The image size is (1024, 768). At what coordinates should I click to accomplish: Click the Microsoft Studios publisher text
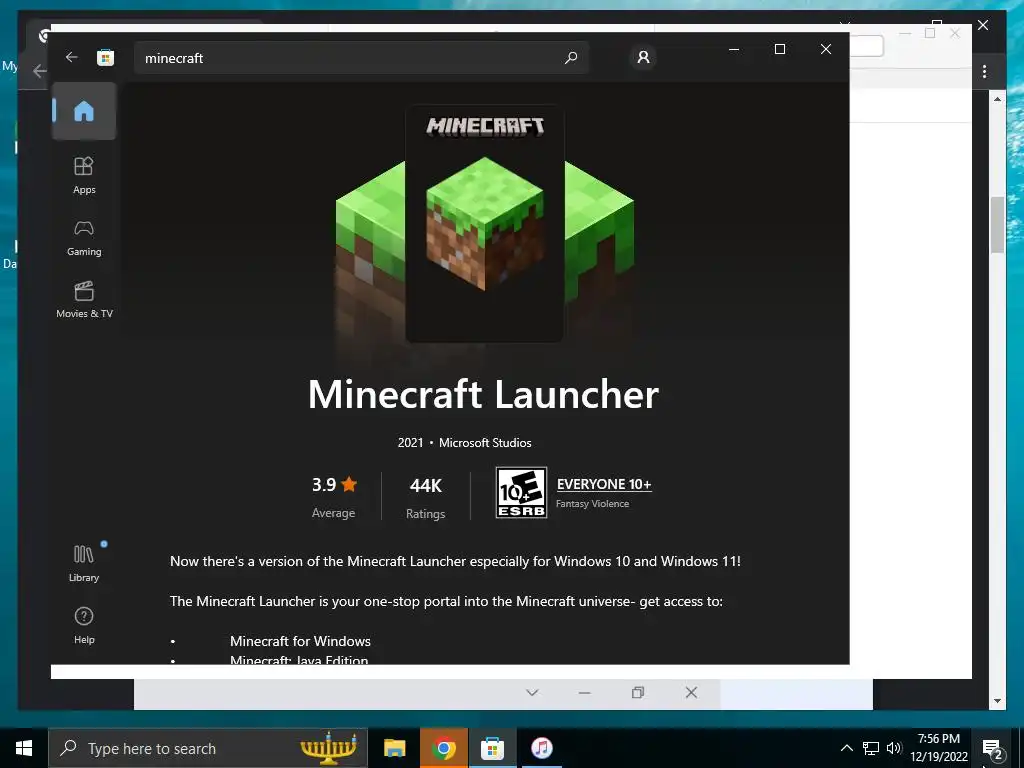click(x=485, y=443)
